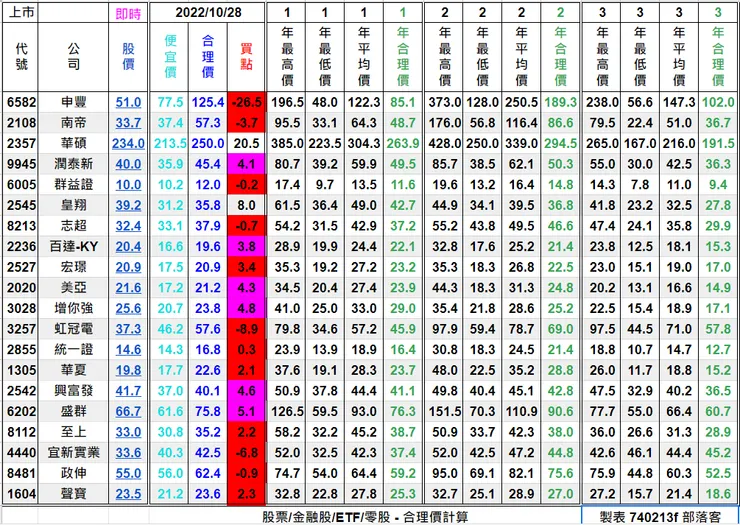Select the blue 合理價 column header
The height and width of the screenshot is (525, 740).
click(208, 57)
